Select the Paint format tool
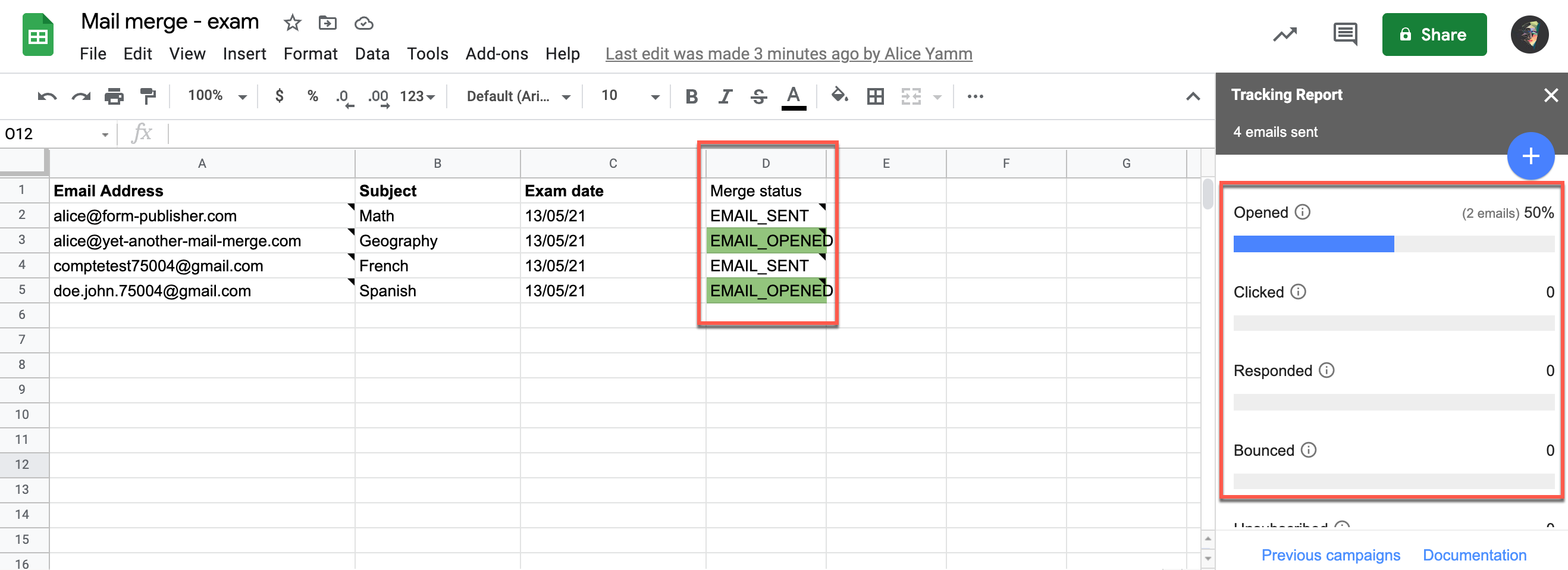 pyautogui.click(x=147, y=96)
